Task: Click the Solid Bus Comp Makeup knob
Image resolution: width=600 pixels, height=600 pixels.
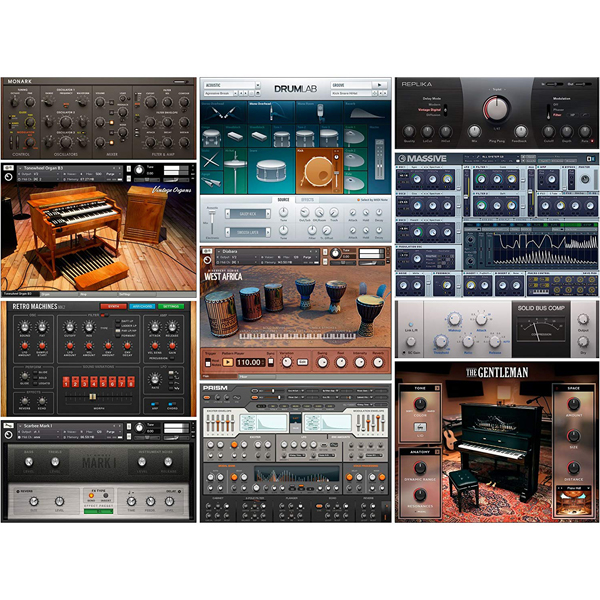Action: point(454,318)
